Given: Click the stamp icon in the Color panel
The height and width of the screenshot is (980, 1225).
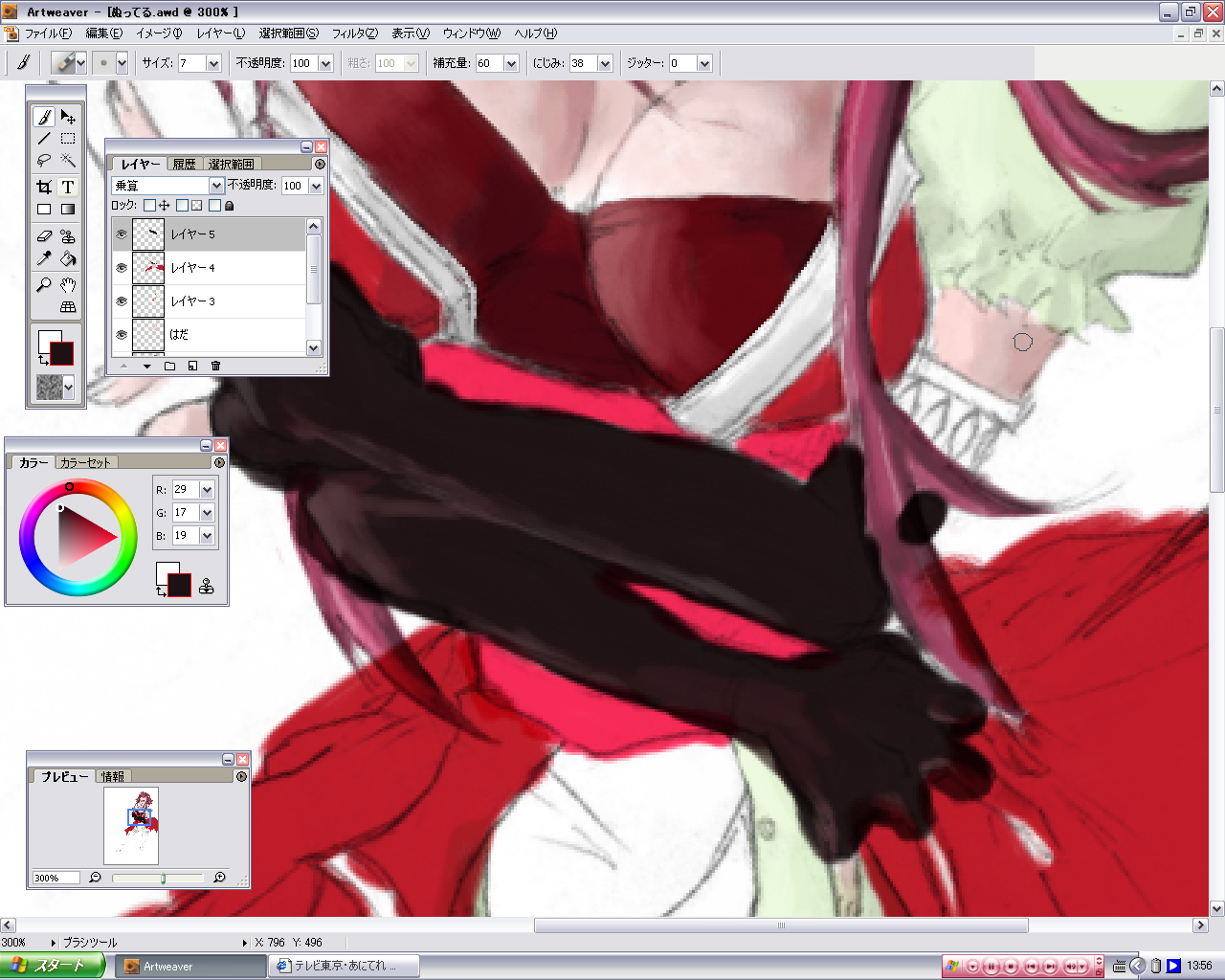Looking at the screenshot, I should 206,587.
